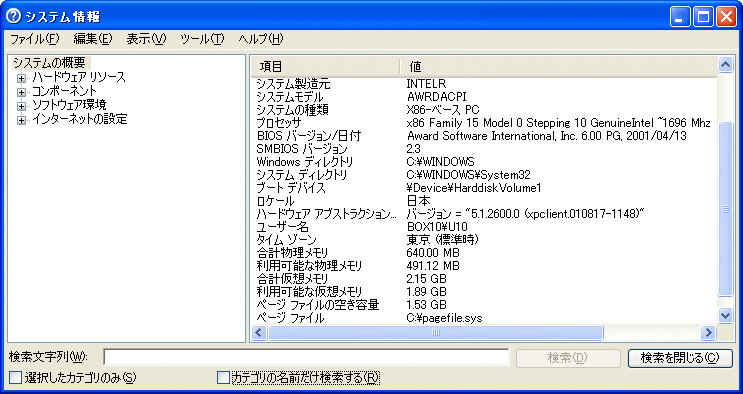Viewport: 743px width, 394px height.
Task: Expand the インターネットの設定 tree node
Action: coord(21,120)
